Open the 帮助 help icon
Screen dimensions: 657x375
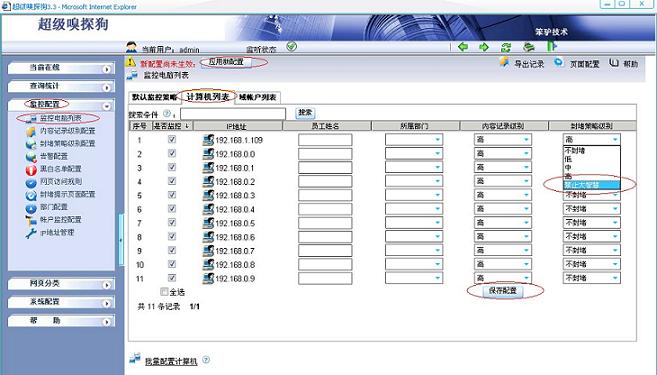pos(614,63)
